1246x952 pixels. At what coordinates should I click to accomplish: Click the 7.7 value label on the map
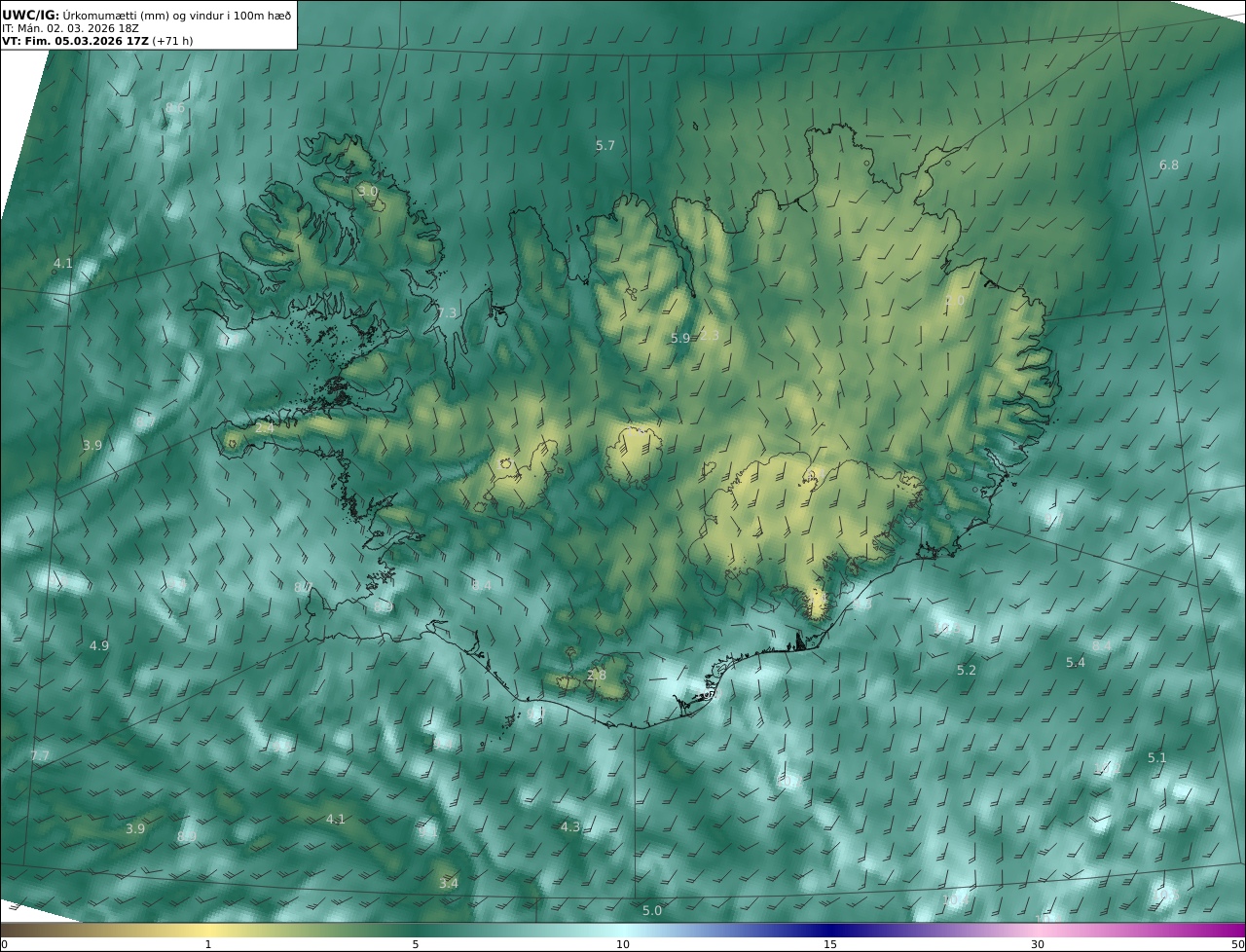pos(40,756)
